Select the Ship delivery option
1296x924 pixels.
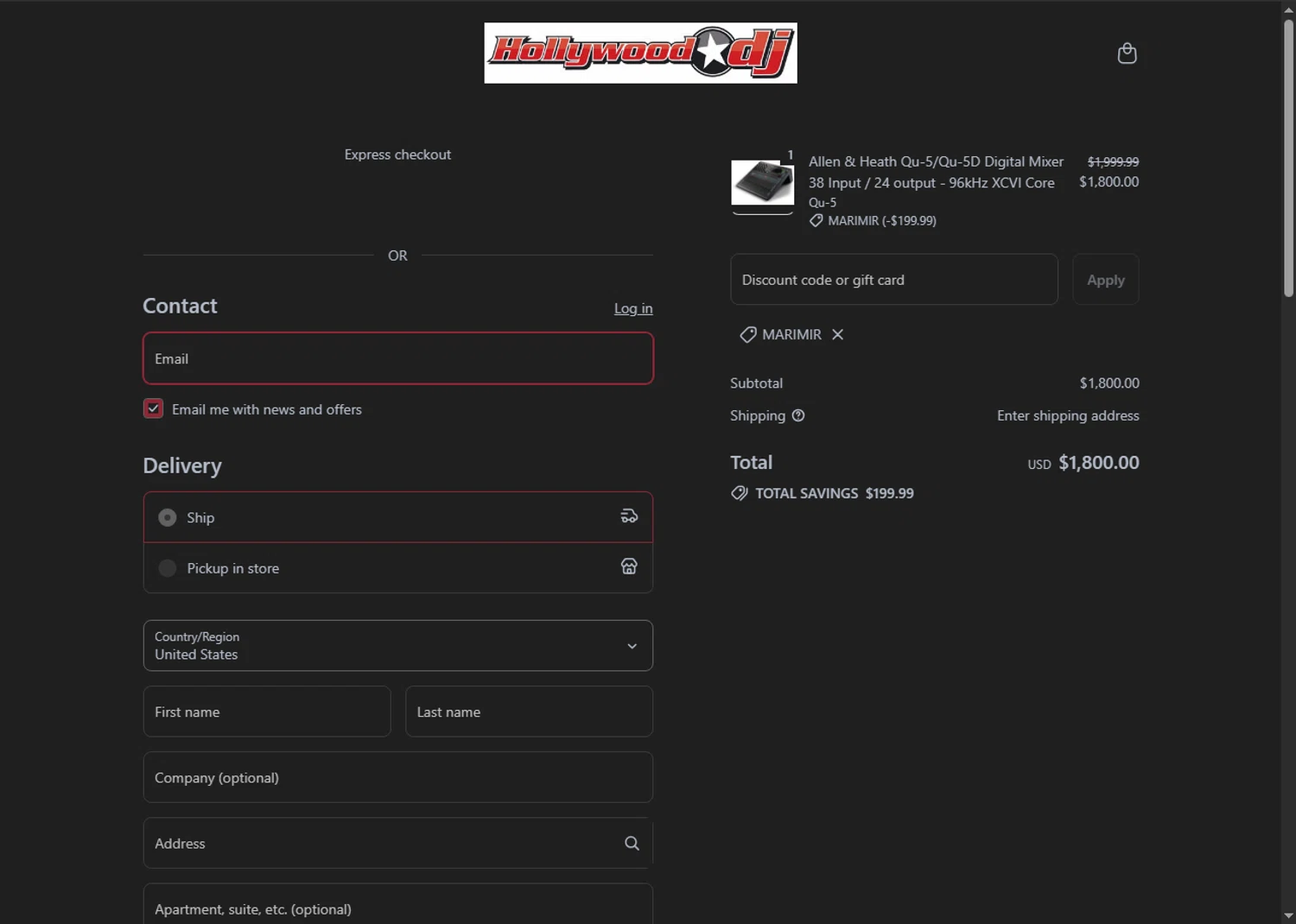pyautogui.click(x=397, y=517)
